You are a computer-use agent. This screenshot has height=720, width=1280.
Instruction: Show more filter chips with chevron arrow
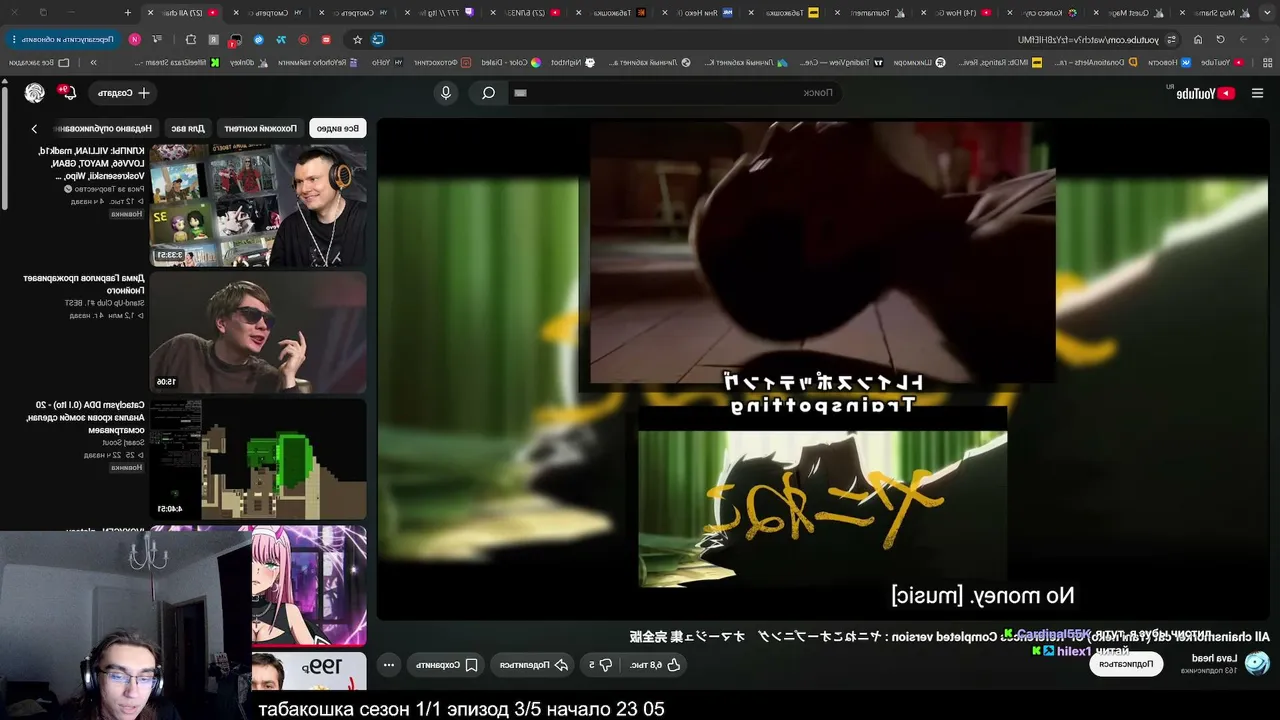34,129
